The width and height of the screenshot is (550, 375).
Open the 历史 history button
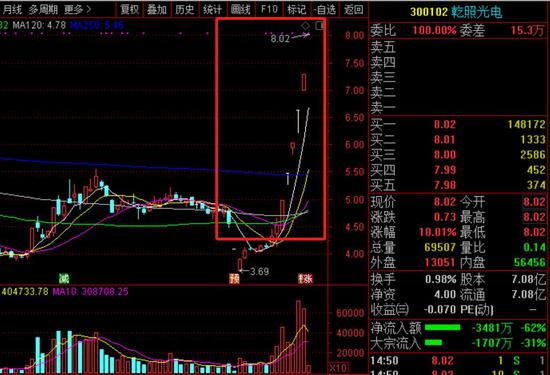click(185, 9)
